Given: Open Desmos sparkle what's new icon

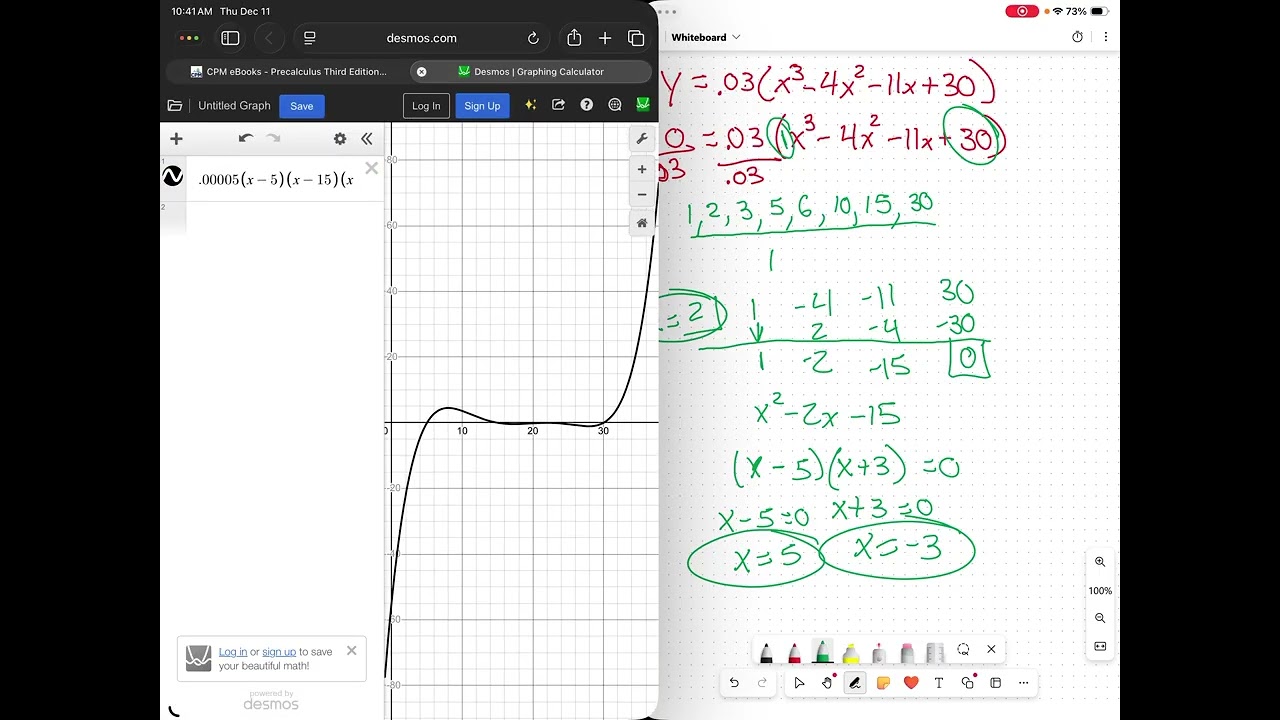Looking at the screenshot, I should pos(531,105).
